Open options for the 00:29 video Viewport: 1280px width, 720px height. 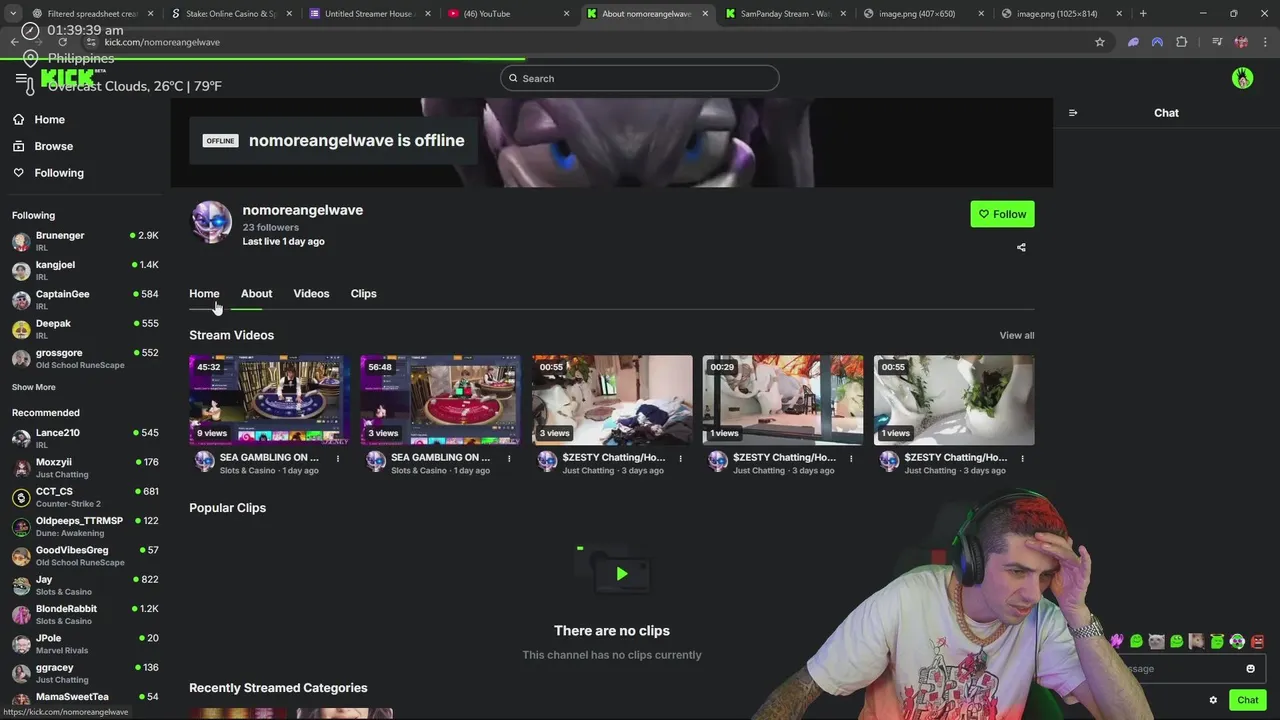tap(851, 459)
